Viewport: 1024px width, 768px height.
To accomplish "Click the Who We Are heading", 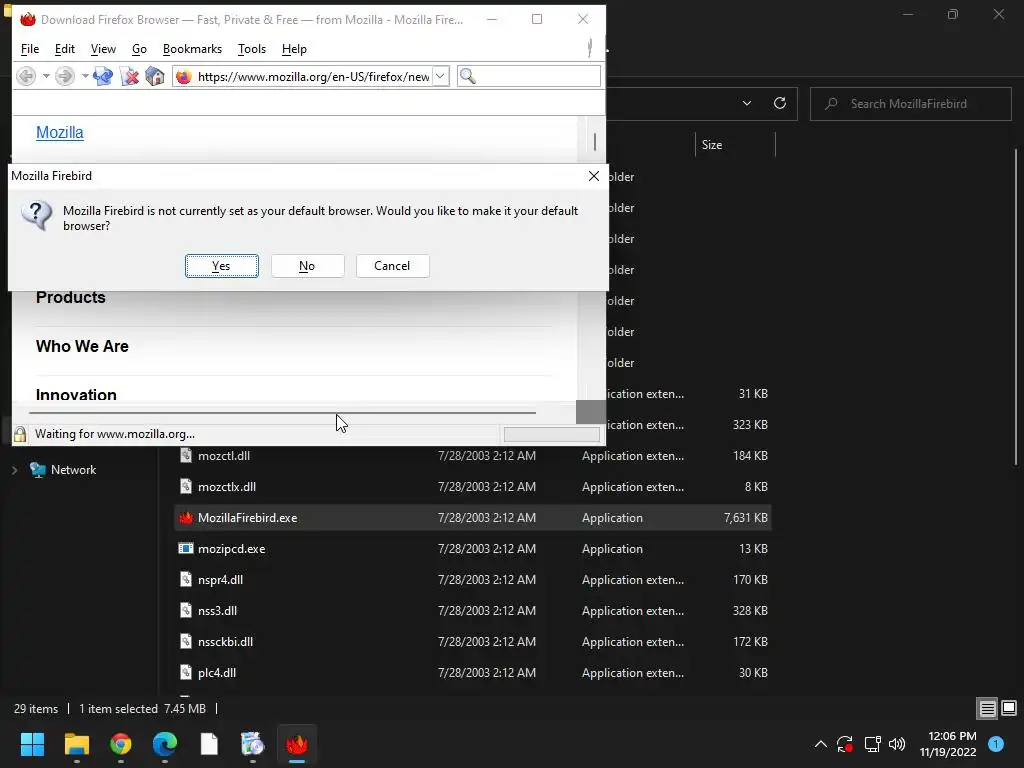I will 82,346.
